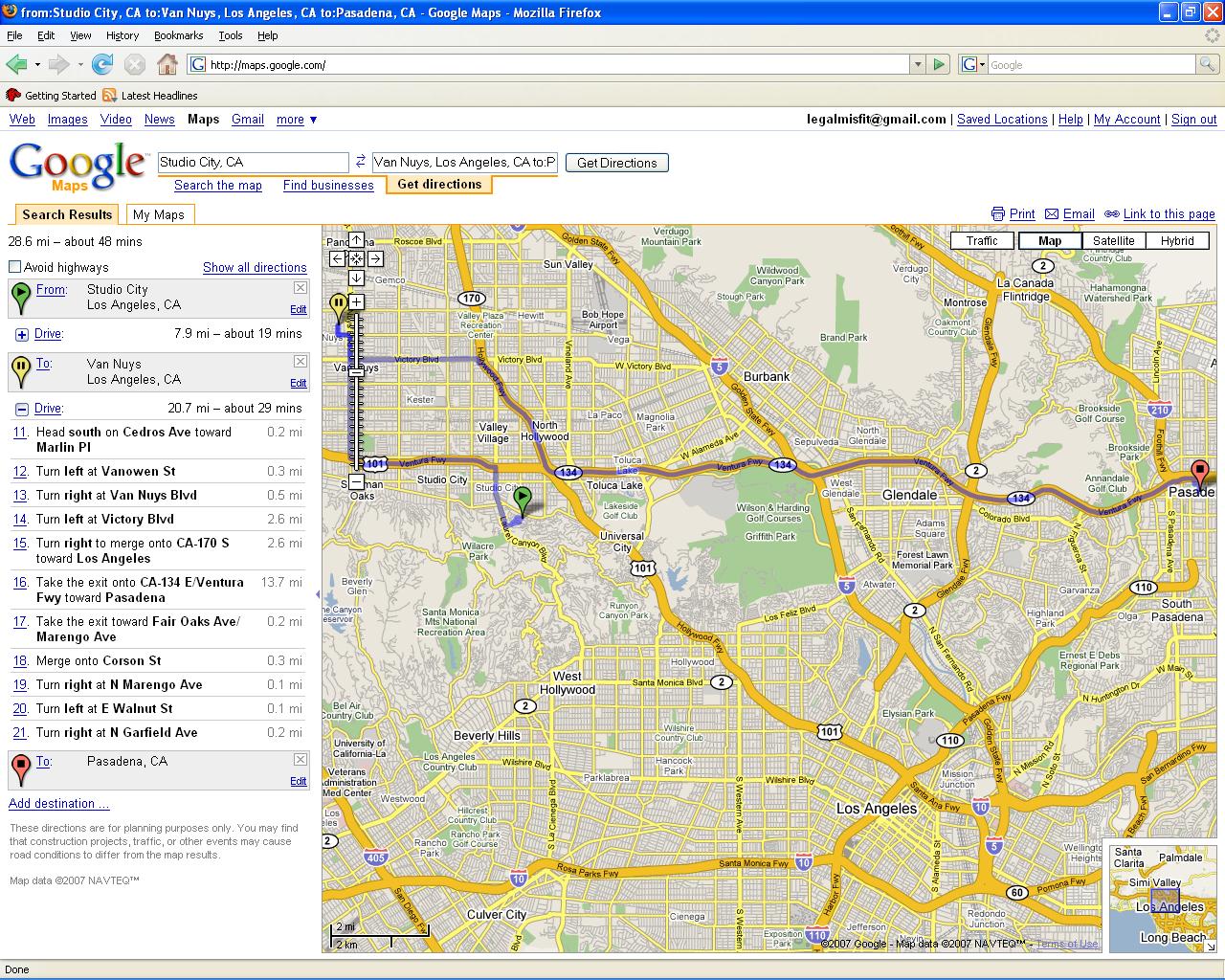Click the Sign out link
The image size is (1225, 980).
click(1193, 120)
